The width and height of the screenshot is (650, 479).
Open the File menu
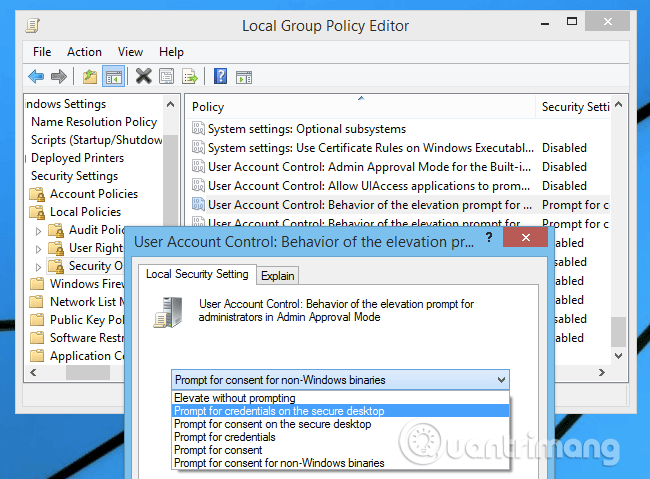click(x=42, y=52)
